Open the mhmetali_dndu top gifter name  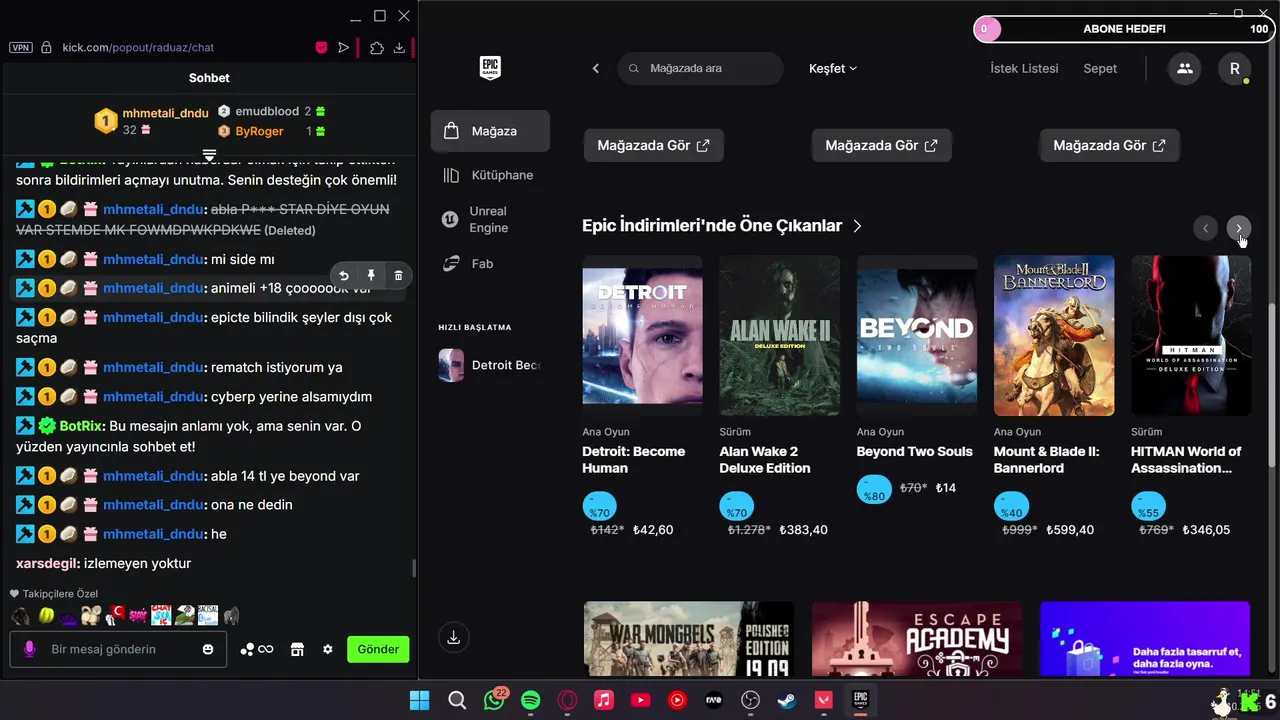point(165,113)
